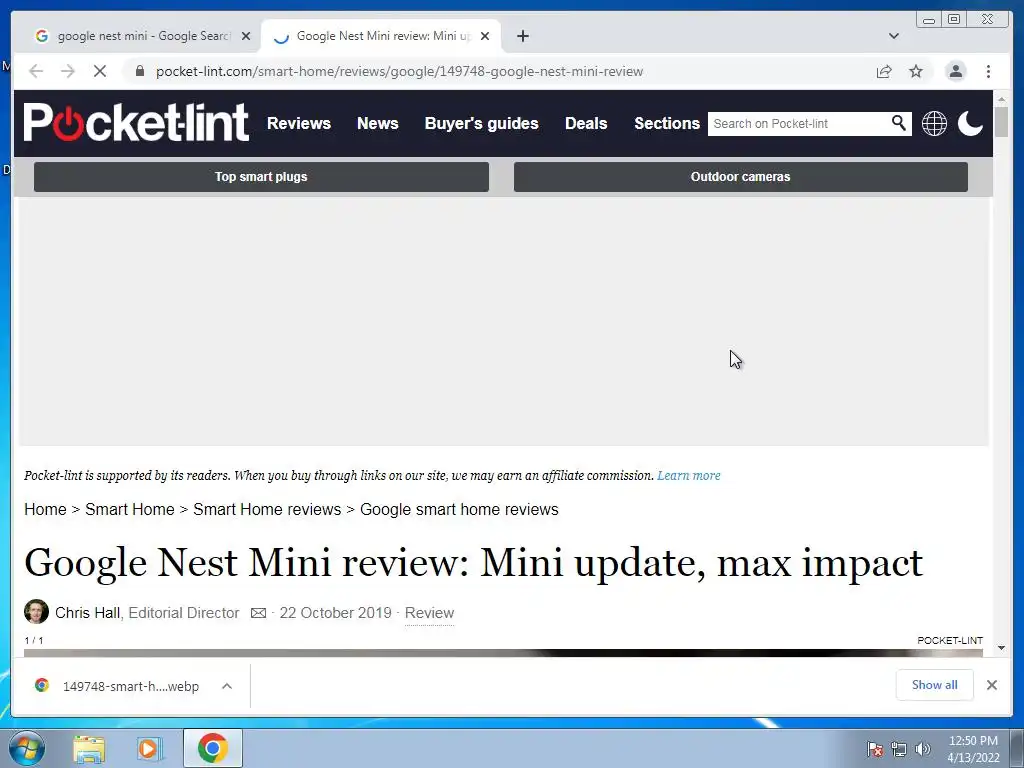Image resolution: width=1024 pixels, height=768 pixels.
Task: Expand download item options chevron
Action: point(227,686)
